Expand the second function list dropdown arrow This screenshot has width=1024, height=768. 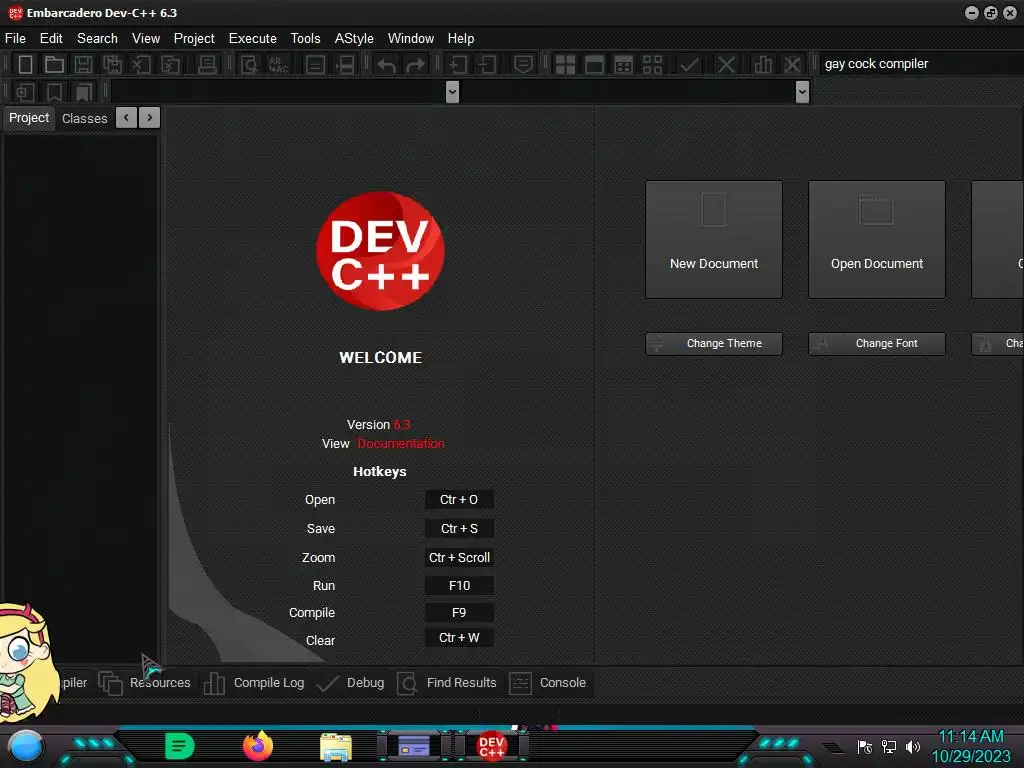tap(803, 92)
